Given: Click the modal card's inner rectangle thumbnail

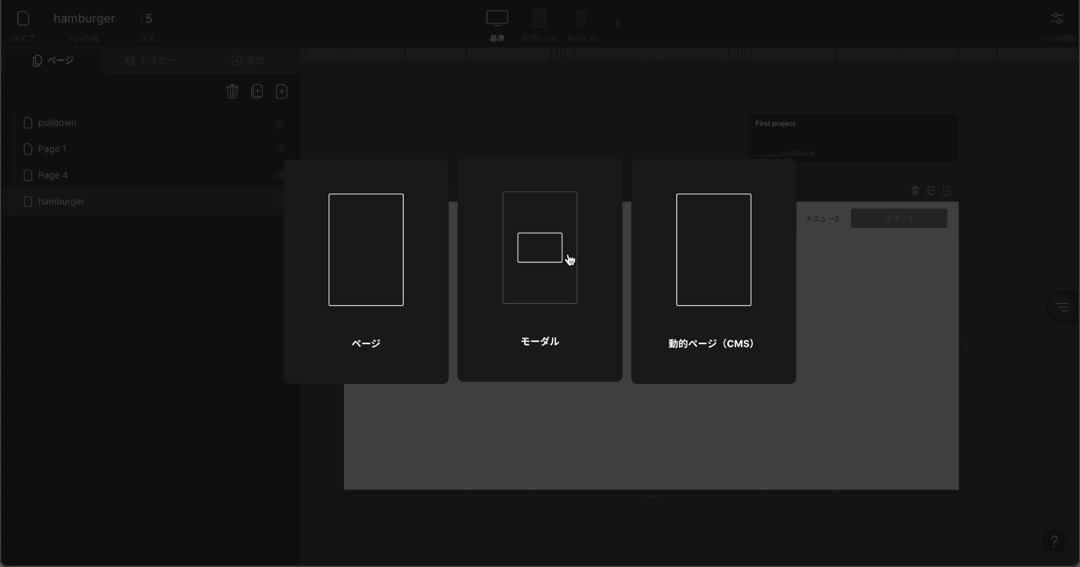Looking at the screenshot, I should [540, 247].
